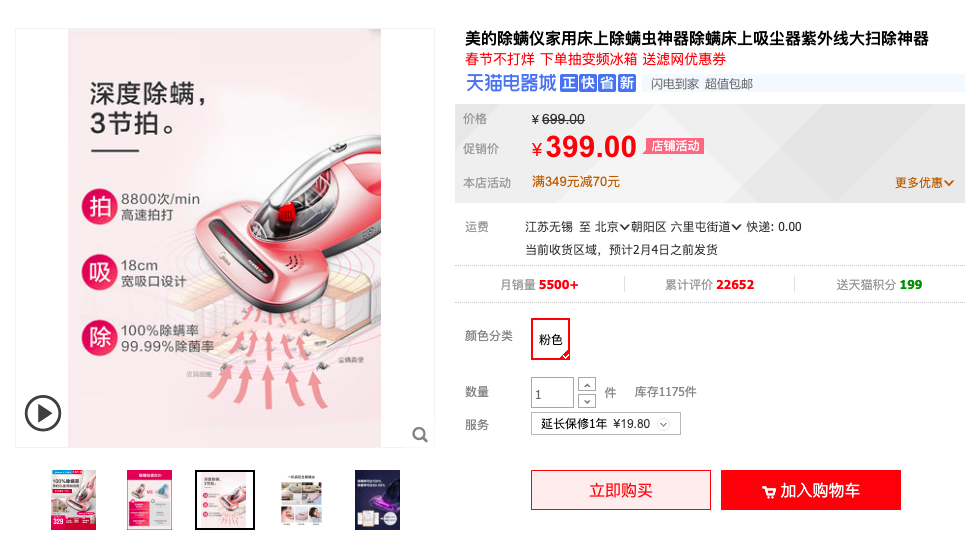
Task: Click the quantity input field
Action: [552, 393]
